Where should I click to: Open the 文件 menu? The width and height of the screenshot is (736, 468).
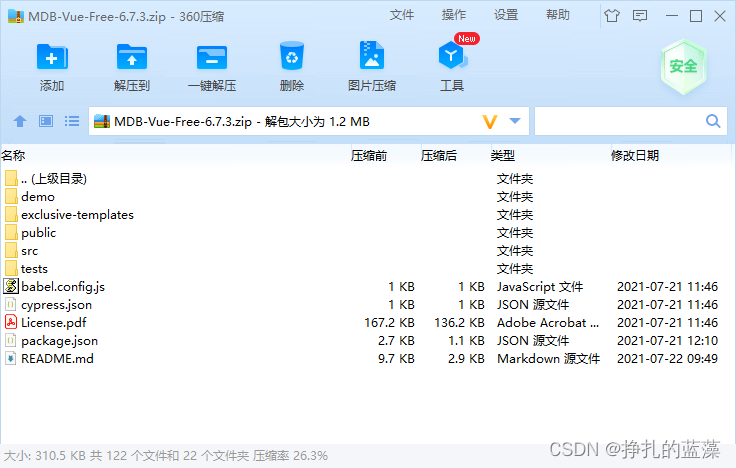pos(402,15)
